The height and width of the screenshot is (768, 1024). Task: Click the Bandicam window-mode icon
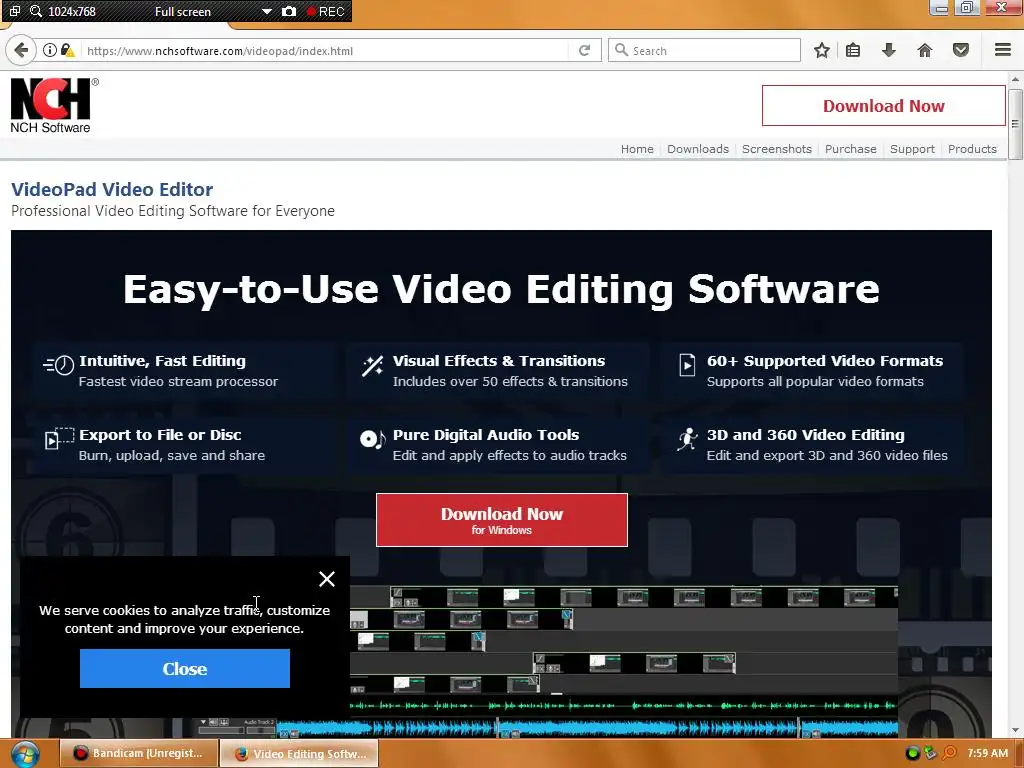coord(15,11)
